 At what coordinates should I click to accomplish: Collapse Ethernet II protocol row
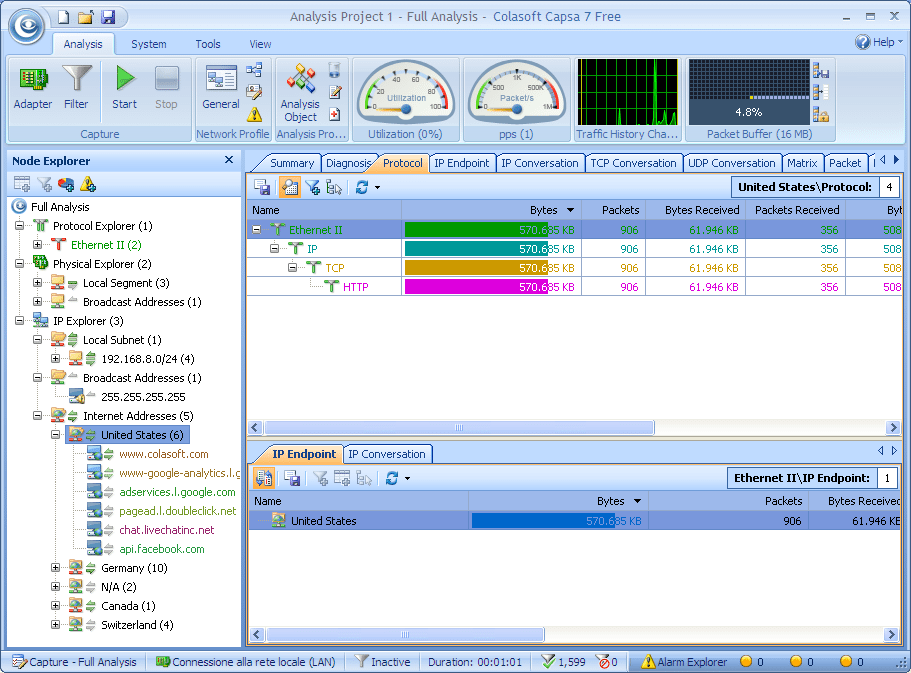click(257, 230)
